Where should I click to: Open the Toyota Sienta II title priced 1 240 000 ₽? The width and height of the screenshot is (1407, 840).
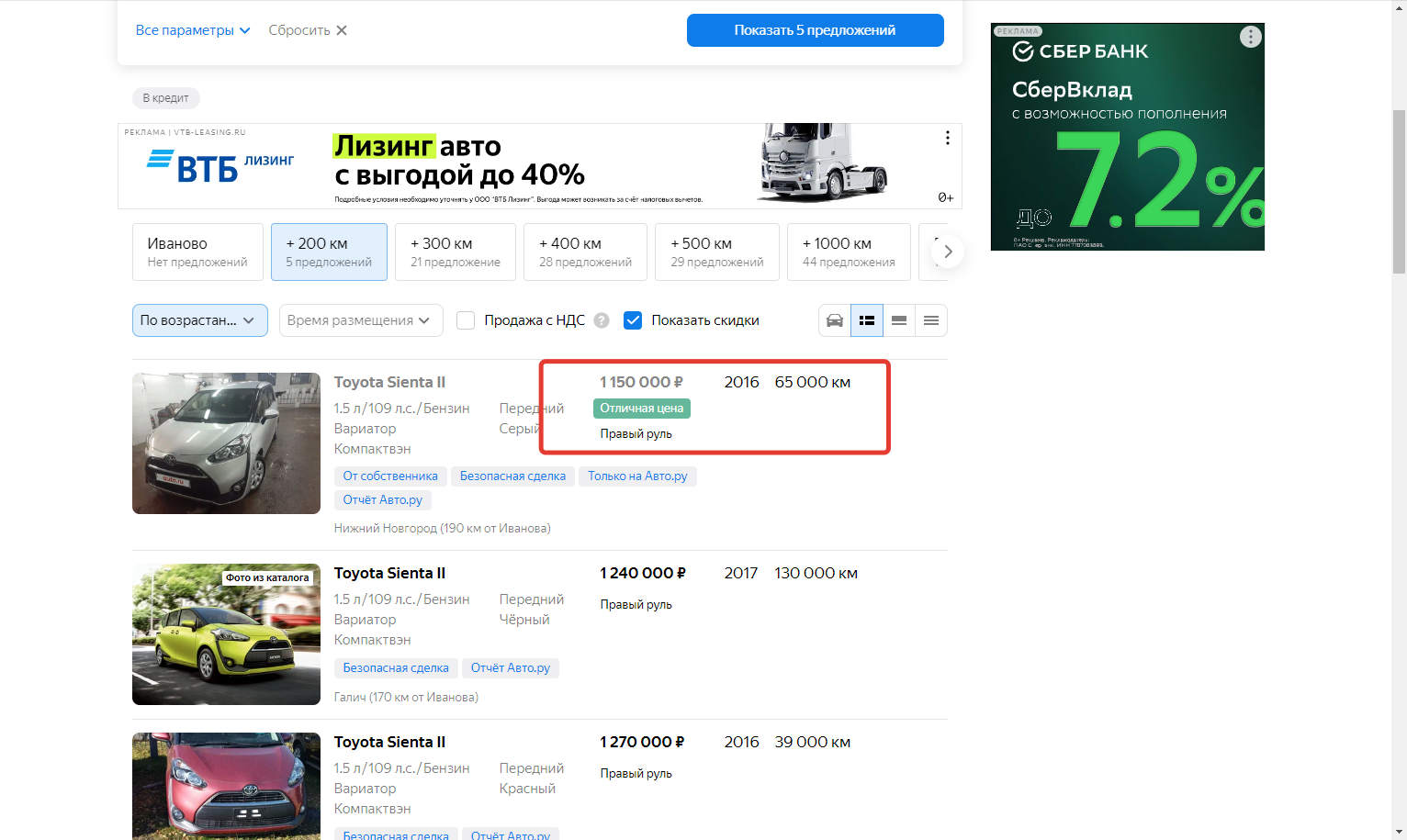click(x=389, y=573)
